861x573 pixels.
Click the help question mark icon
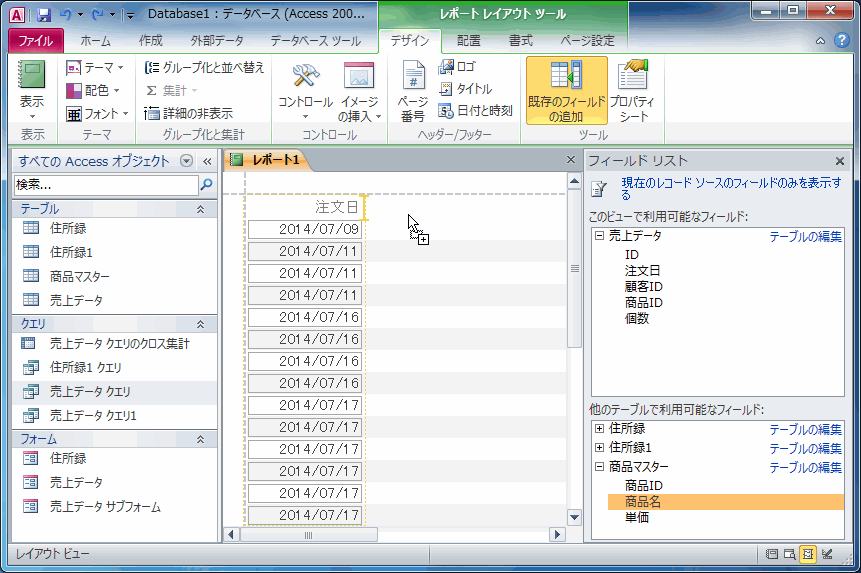(x=841, y=40)
